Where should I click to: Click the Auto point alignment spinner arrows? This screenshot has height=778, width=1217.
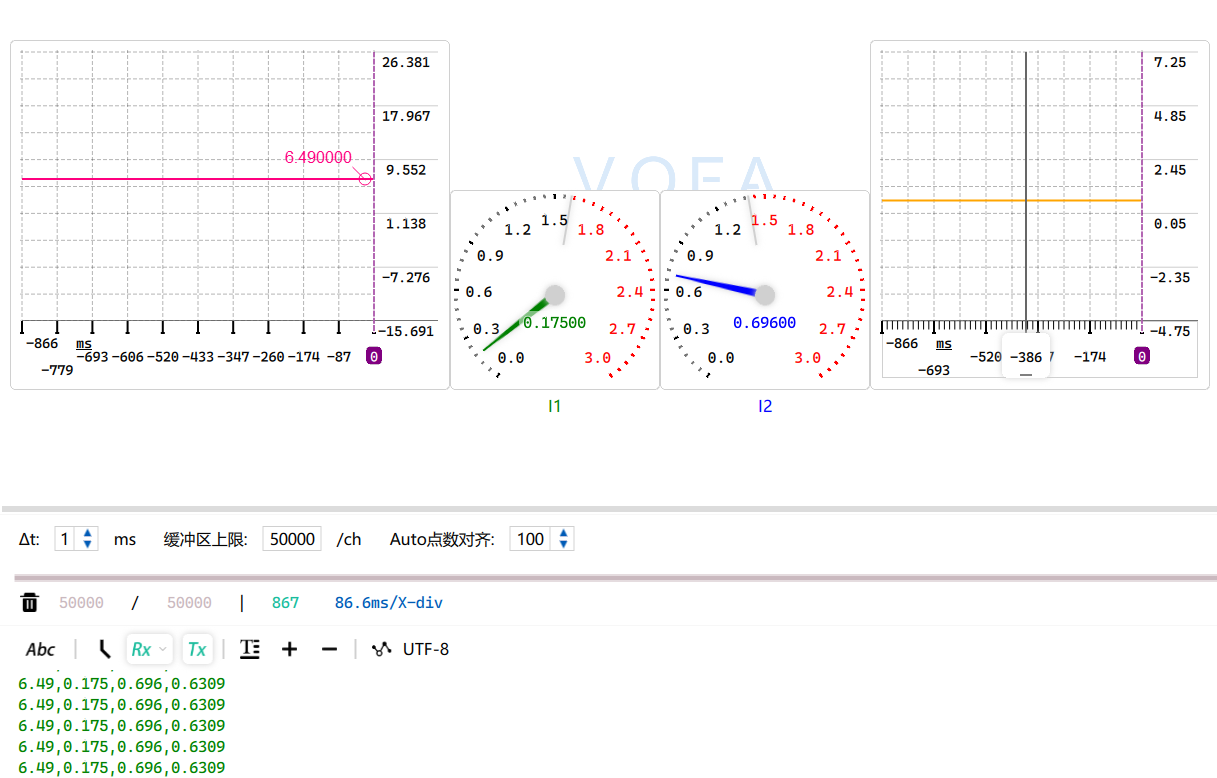pyautogui.click(x=564, y=539)
